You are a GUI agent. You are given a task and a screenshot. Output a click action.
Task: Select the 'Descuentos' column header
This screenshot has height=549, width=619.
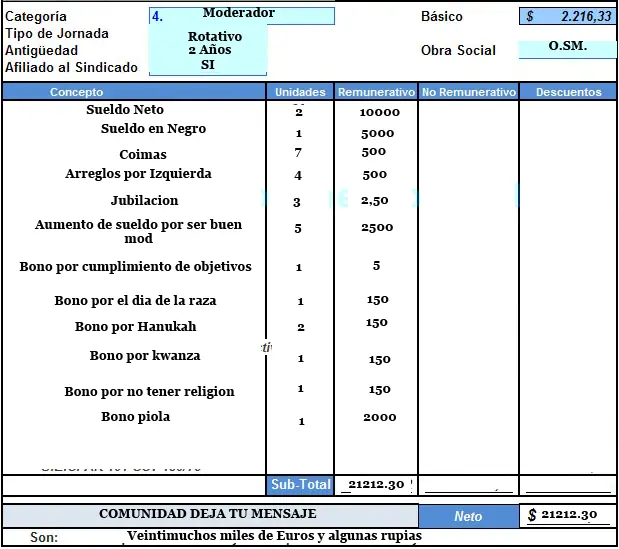tap(568, 92)
